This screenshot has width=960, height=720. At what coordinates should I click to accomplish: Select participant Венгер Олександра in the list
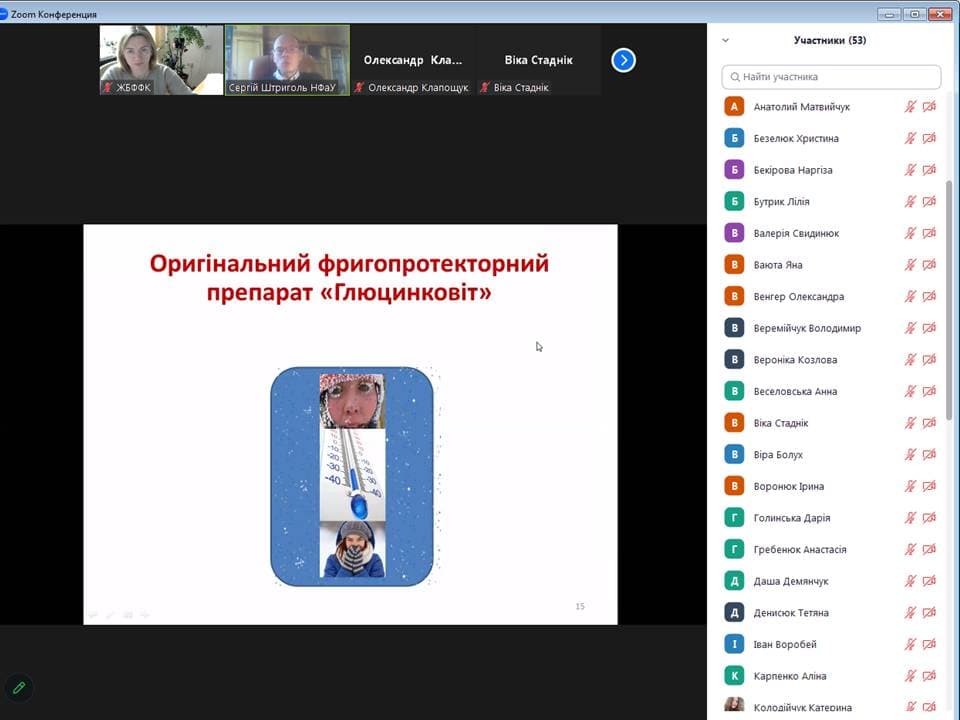point(830,296)
